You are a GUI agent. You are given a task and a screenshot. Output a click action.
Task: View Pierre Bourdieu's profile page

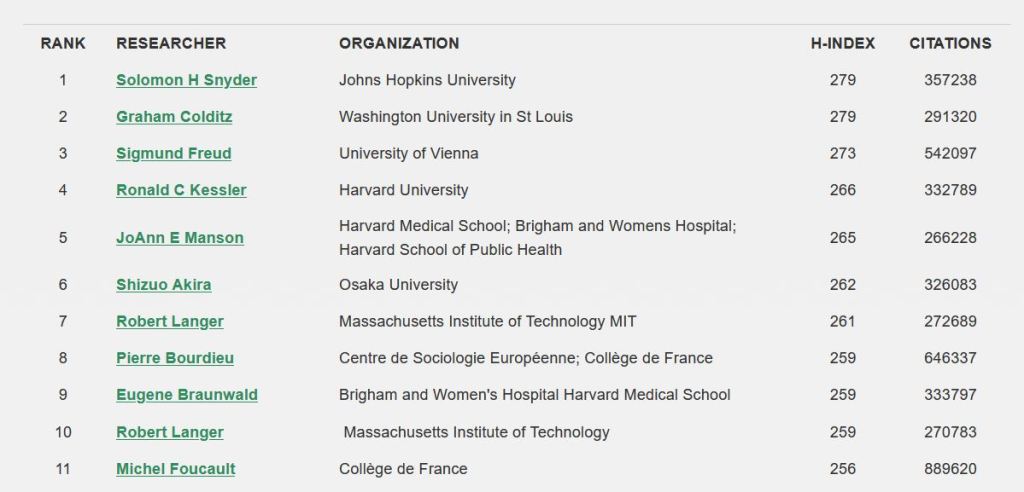175,358
